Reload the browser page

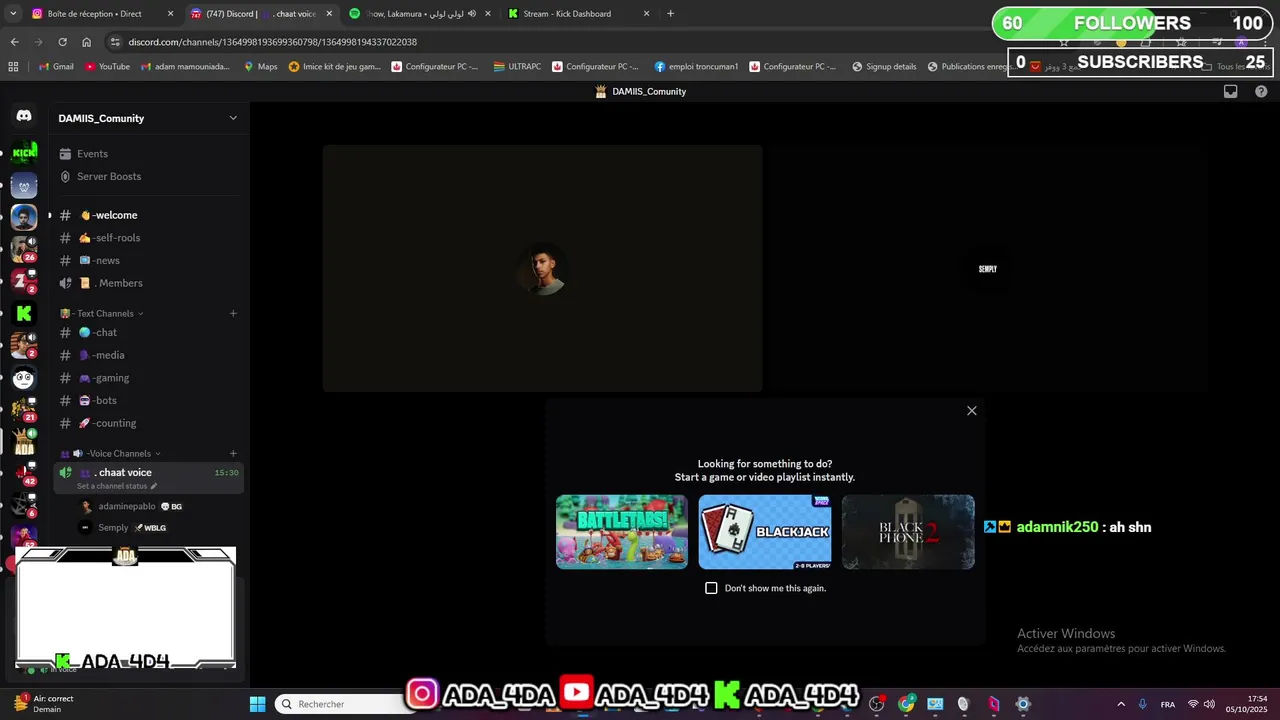62,42
